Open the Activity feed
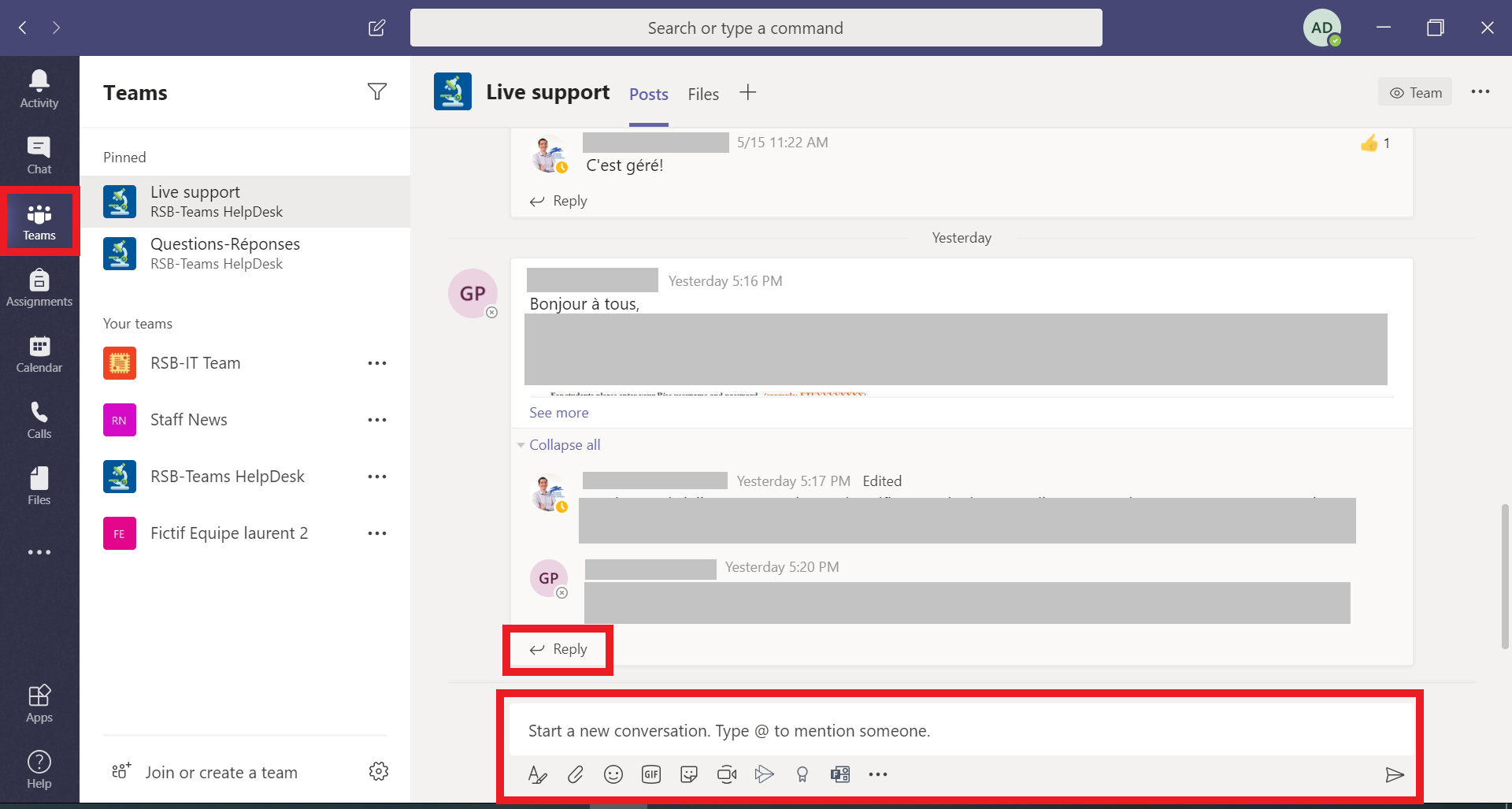1512x809 pixels. (x=39, y=89)
